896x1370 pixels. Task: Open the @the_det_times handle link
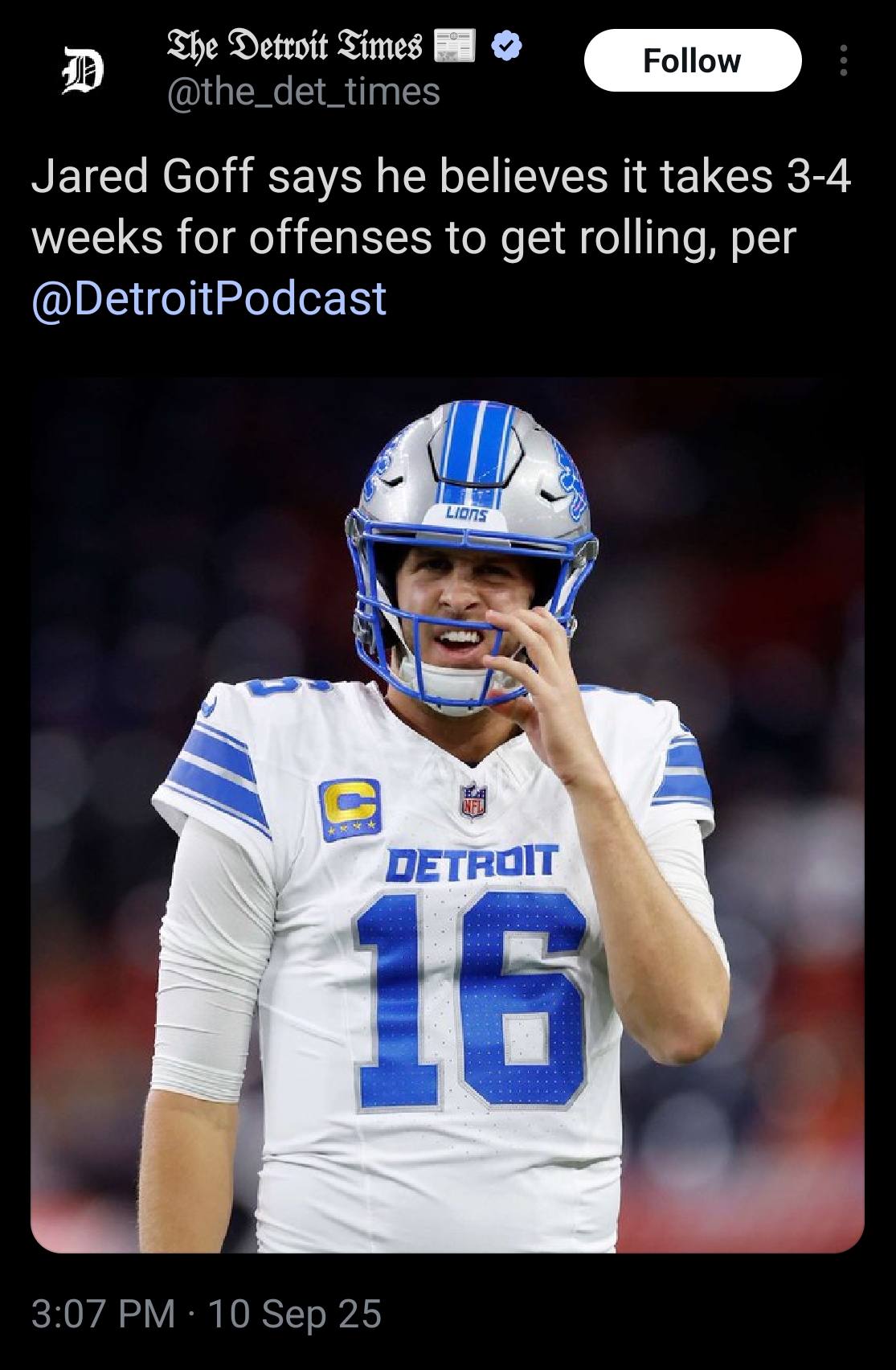point(303,92)
